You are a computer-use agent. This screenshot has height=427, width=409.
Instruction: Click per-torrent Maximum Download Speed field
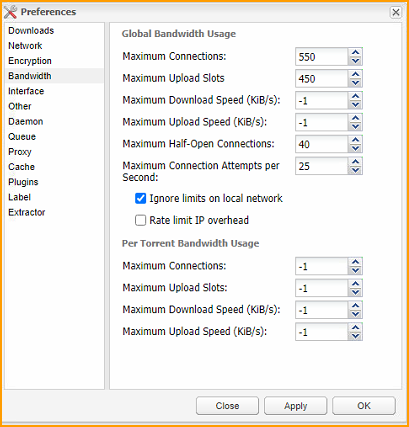322,310
